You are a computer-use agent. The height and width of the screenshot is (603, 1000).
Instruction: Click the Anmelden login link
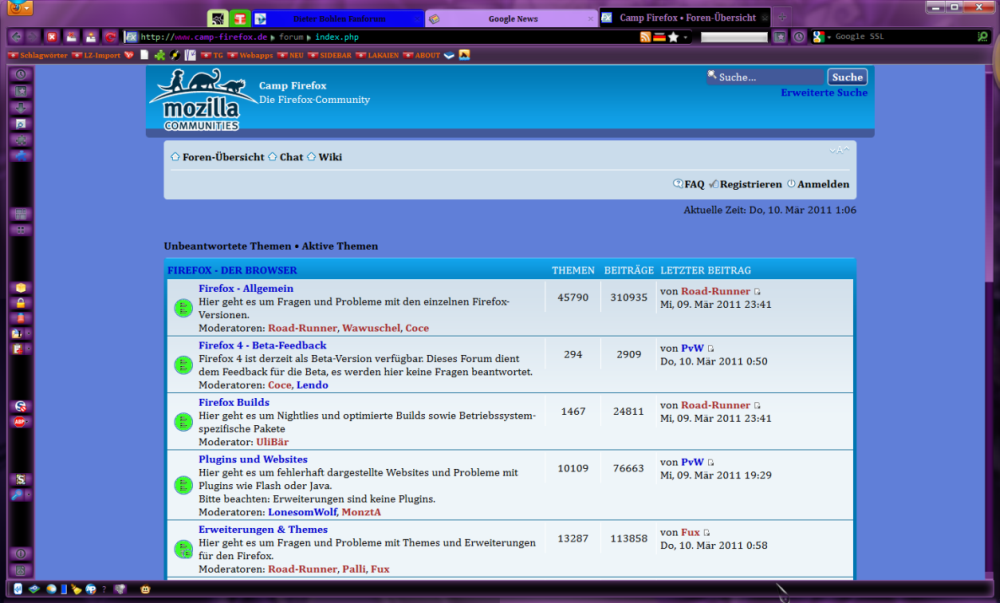(x=823, y=184)
